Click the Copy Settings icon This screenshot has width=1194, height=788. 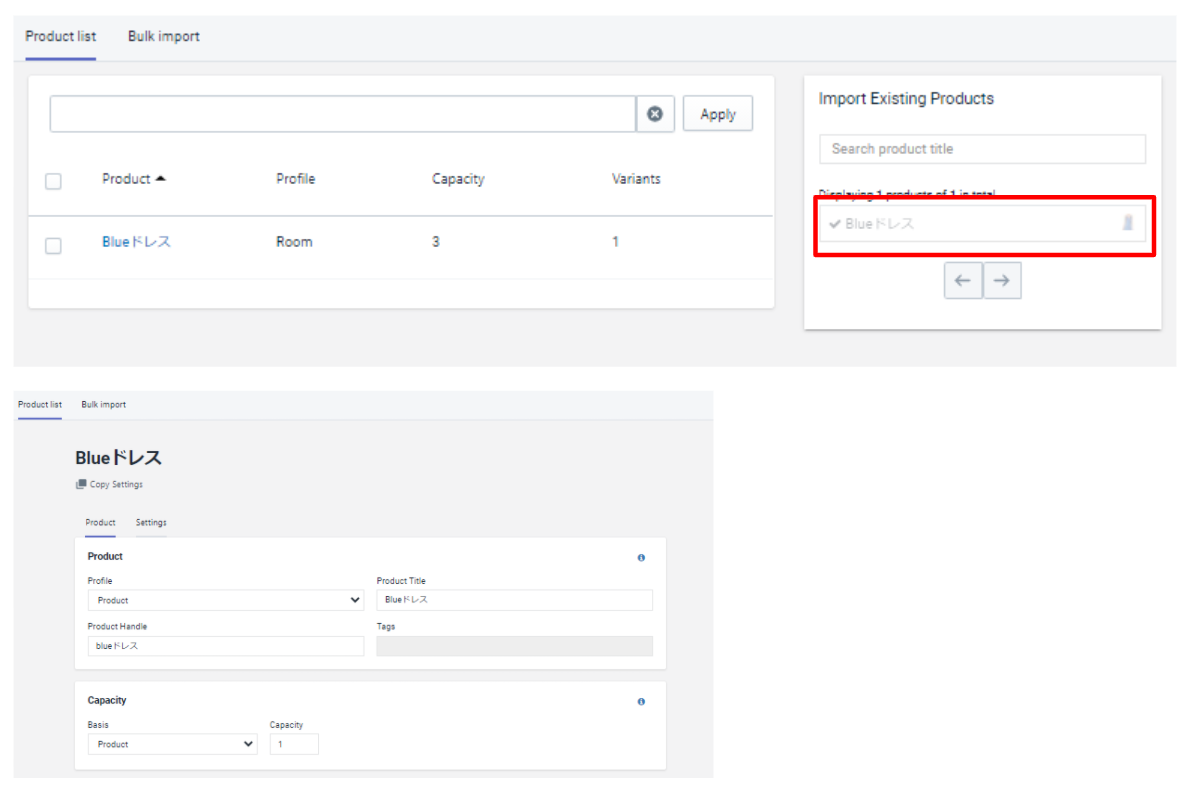81,484
